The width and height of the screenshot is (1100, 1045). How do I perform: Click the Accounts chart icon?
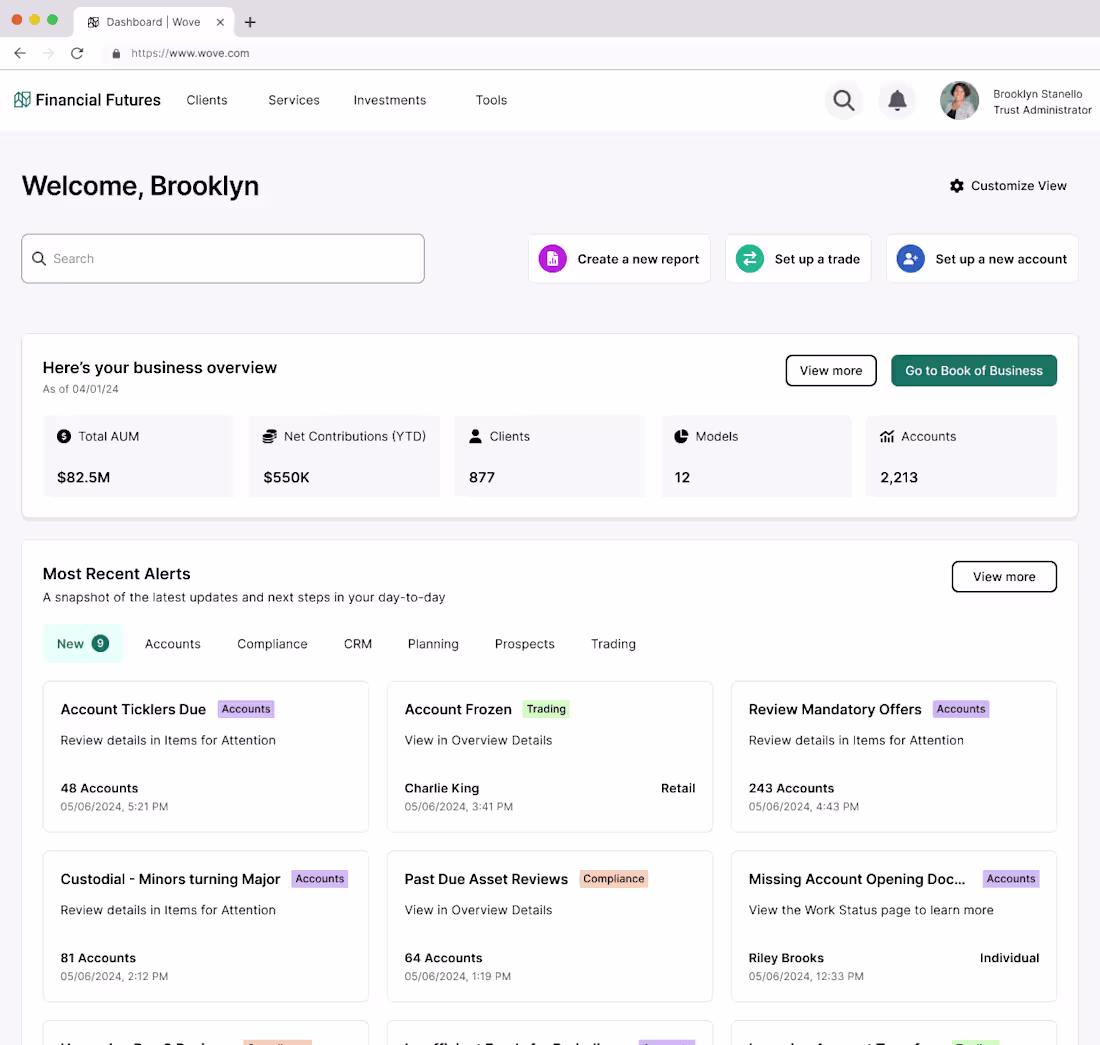click(x=887, y=436)
